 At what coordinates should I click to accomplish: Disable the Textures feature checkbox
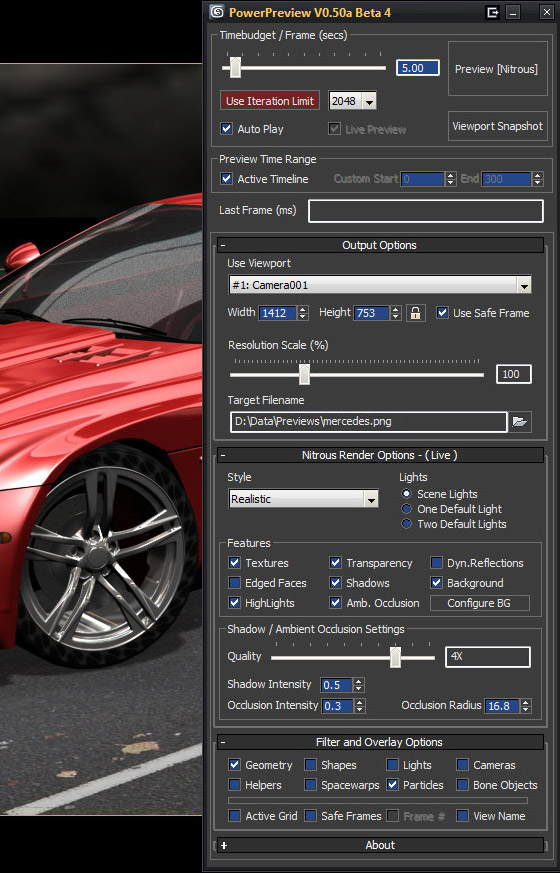click(234, 563)
